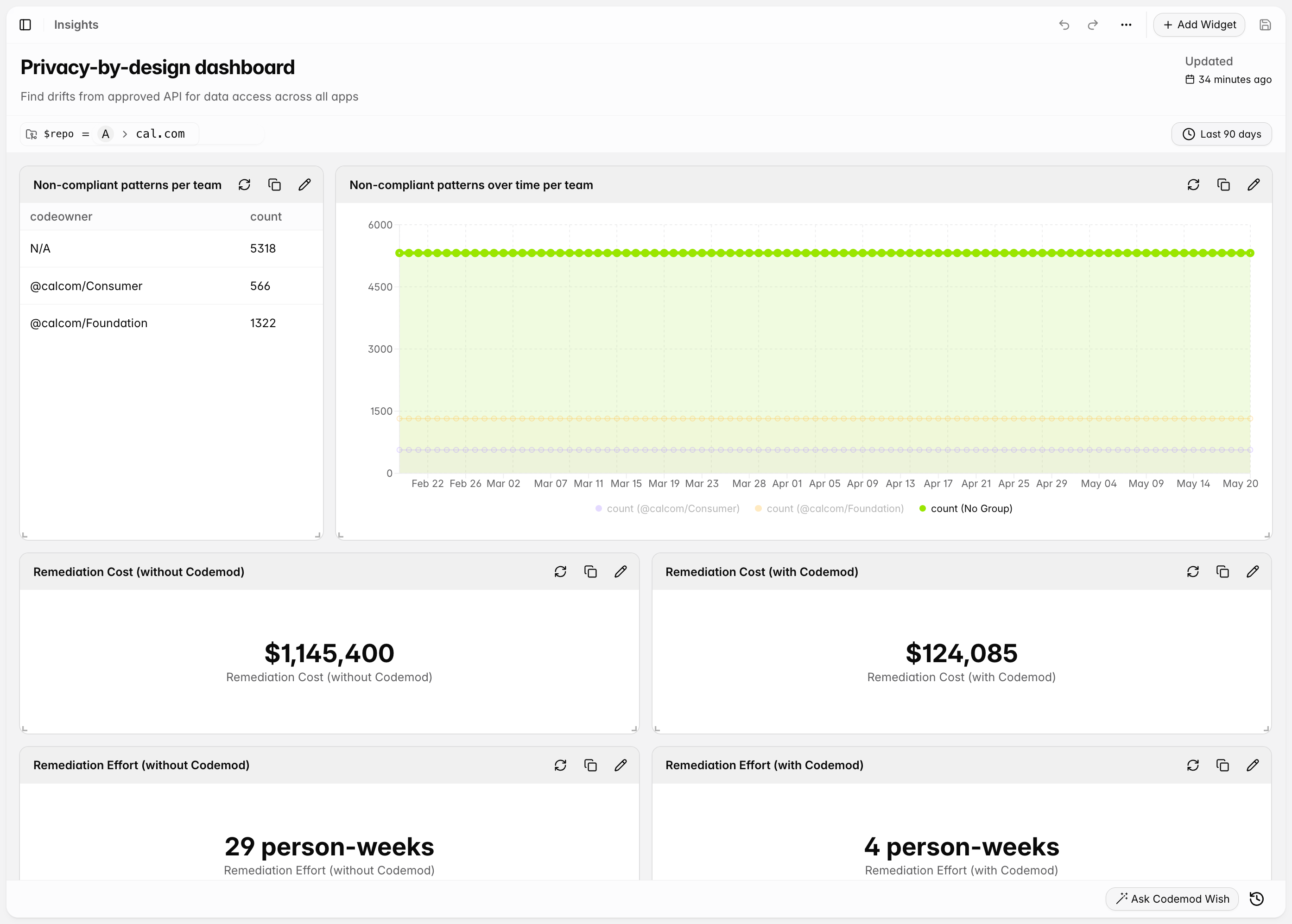Viewport: 1292px width, 924px height.
Task: Refresh Non-compliant patterns per team widget
Action: pyautogui.click(x=244, y=185)
